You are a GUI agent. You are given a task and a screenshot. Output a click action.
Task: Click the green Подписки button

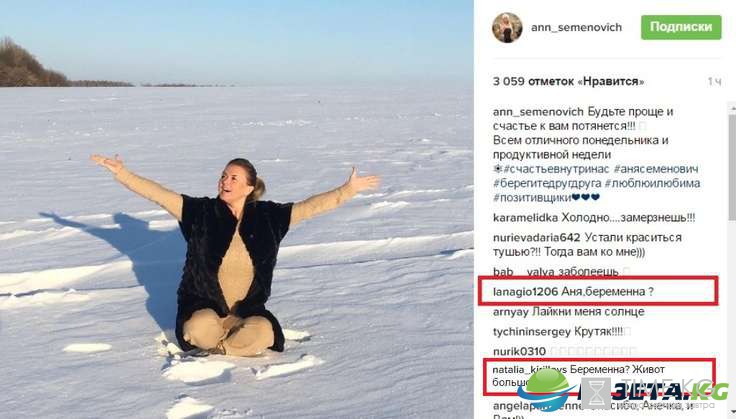coord(681,27)
